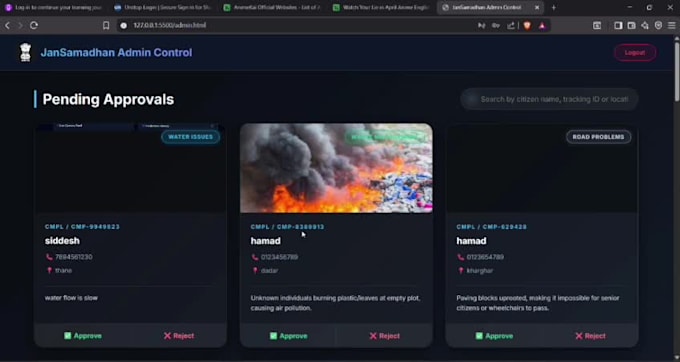Click the location pin beside kharghar
680x362 pixels.
click(x=461, y=271)
